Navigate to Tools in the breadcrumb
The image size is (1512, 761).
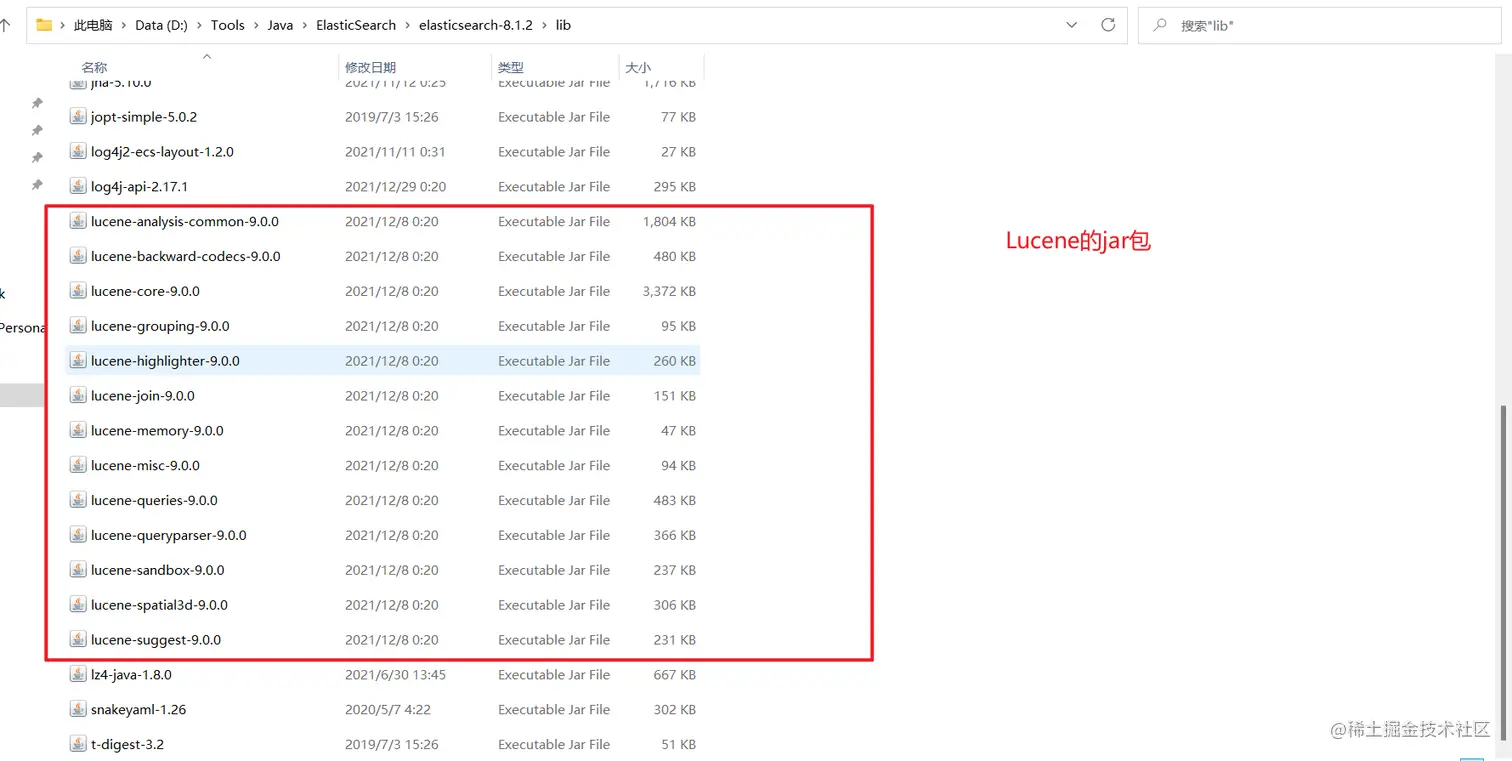[x=228, y=25]
